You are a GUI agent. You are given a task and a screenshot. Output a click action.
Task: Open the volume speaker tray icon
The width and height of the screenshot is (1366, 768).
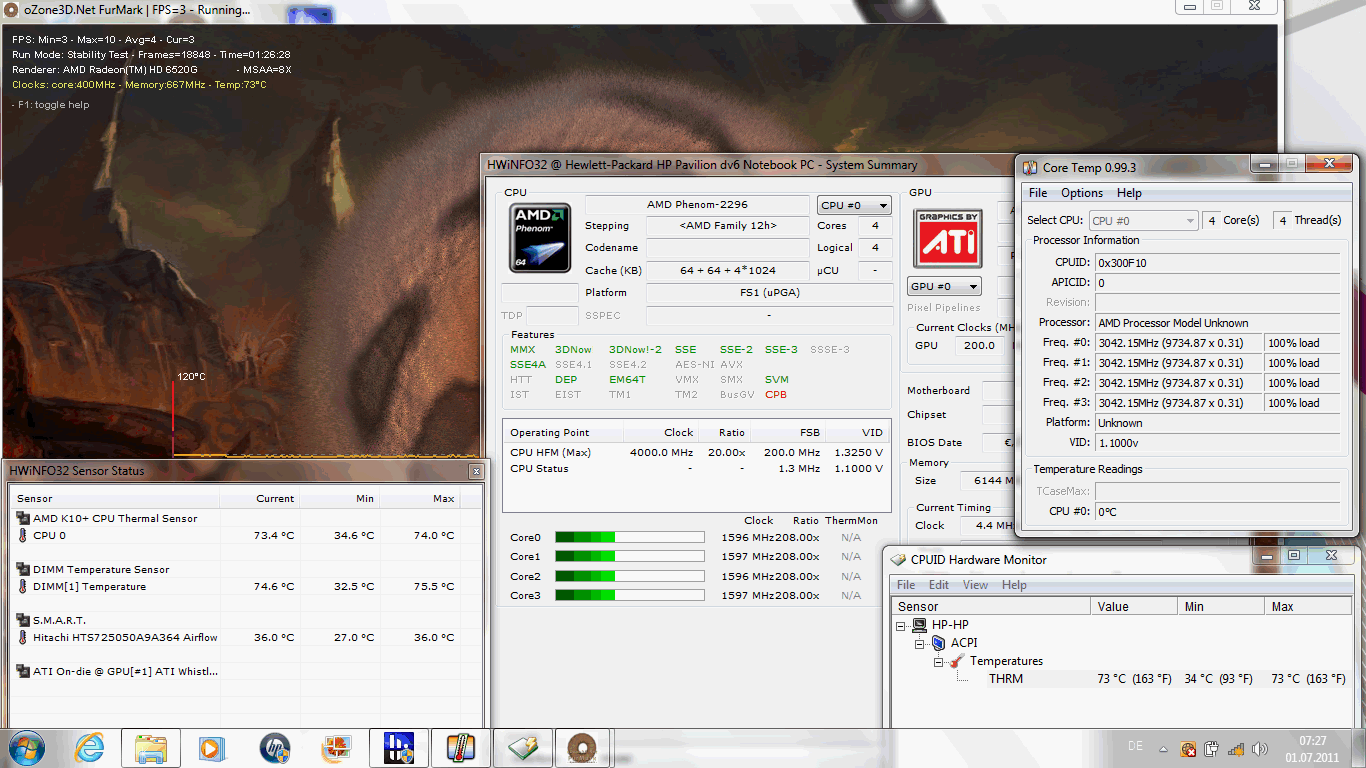pos(1259,748)
